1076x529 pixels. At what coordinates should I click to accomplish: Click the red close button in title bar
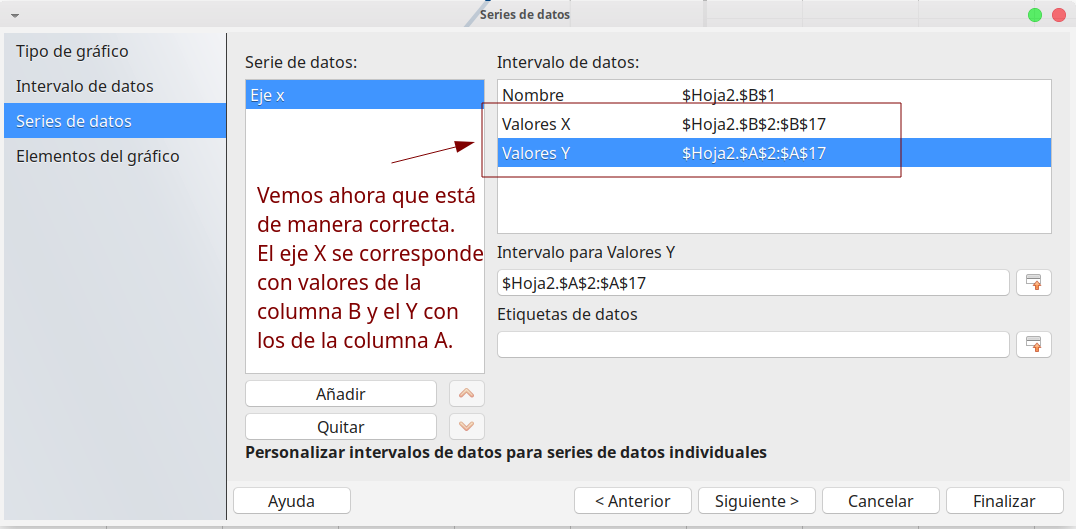click(1059, 14)
